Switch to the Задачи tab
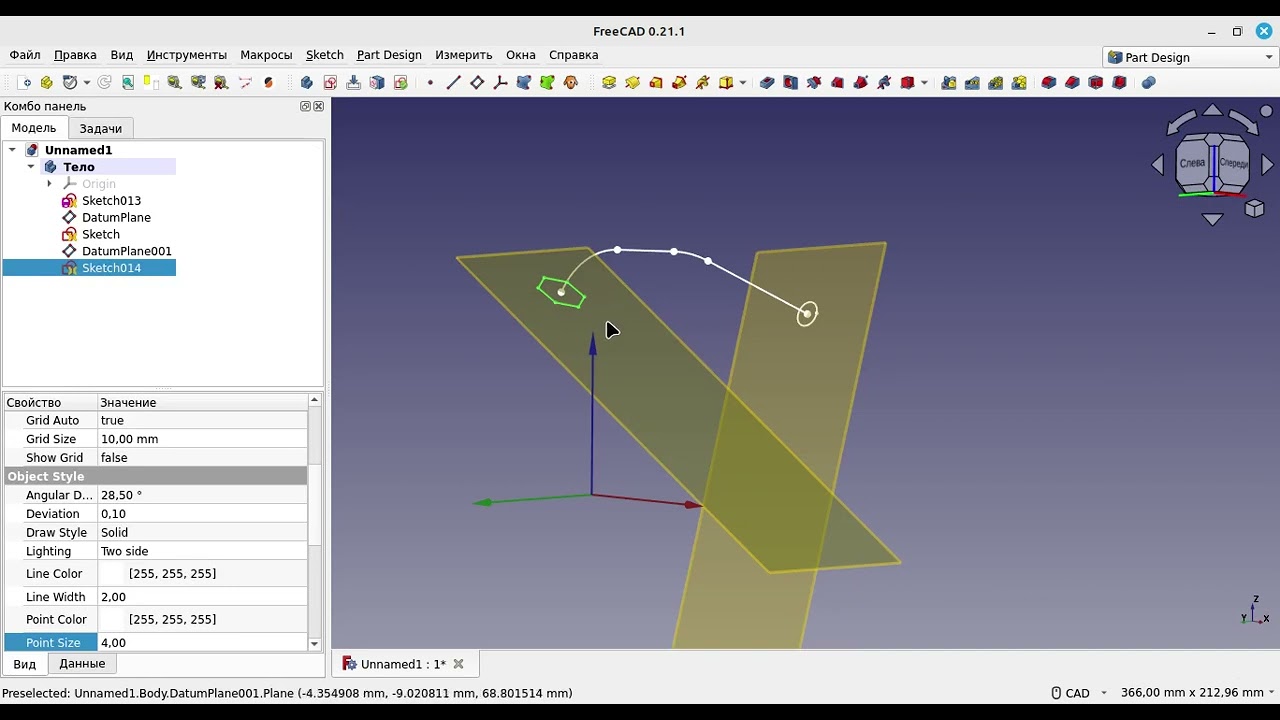 click(x=101, y=128)
